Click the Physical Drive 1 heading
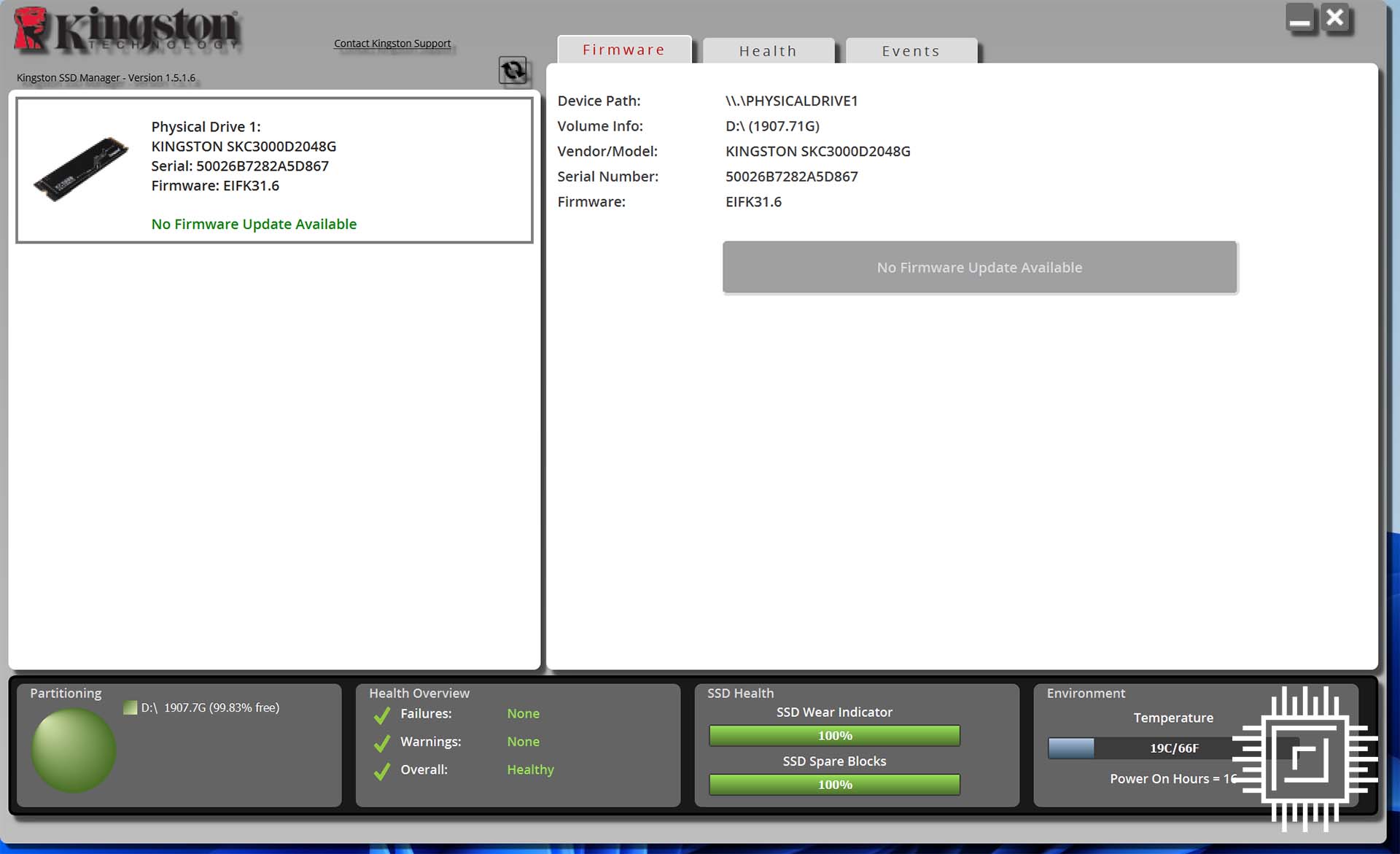Screen dimensions: 1400x854 (x=206, y=127)
